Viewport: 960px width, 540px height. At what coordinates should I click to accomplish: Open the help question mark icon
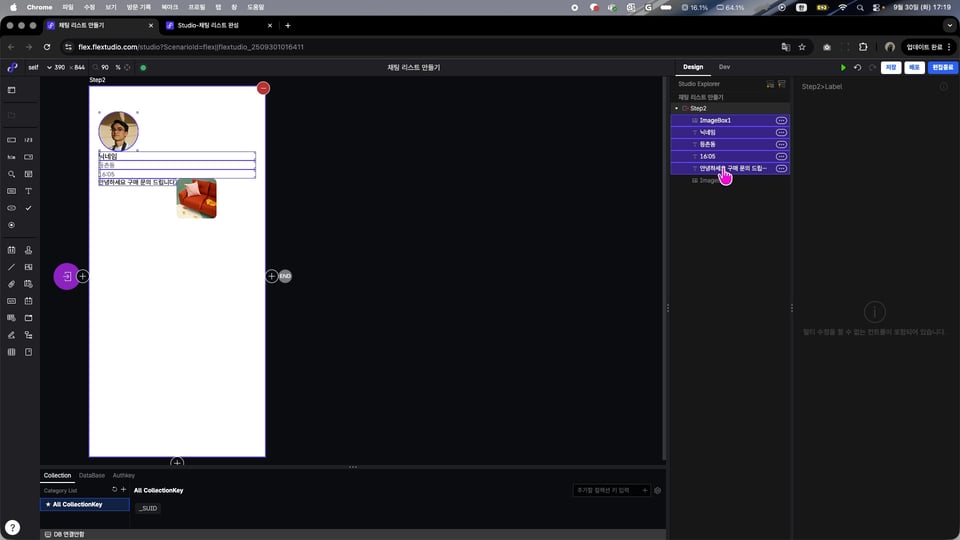(x=12, y=527)
